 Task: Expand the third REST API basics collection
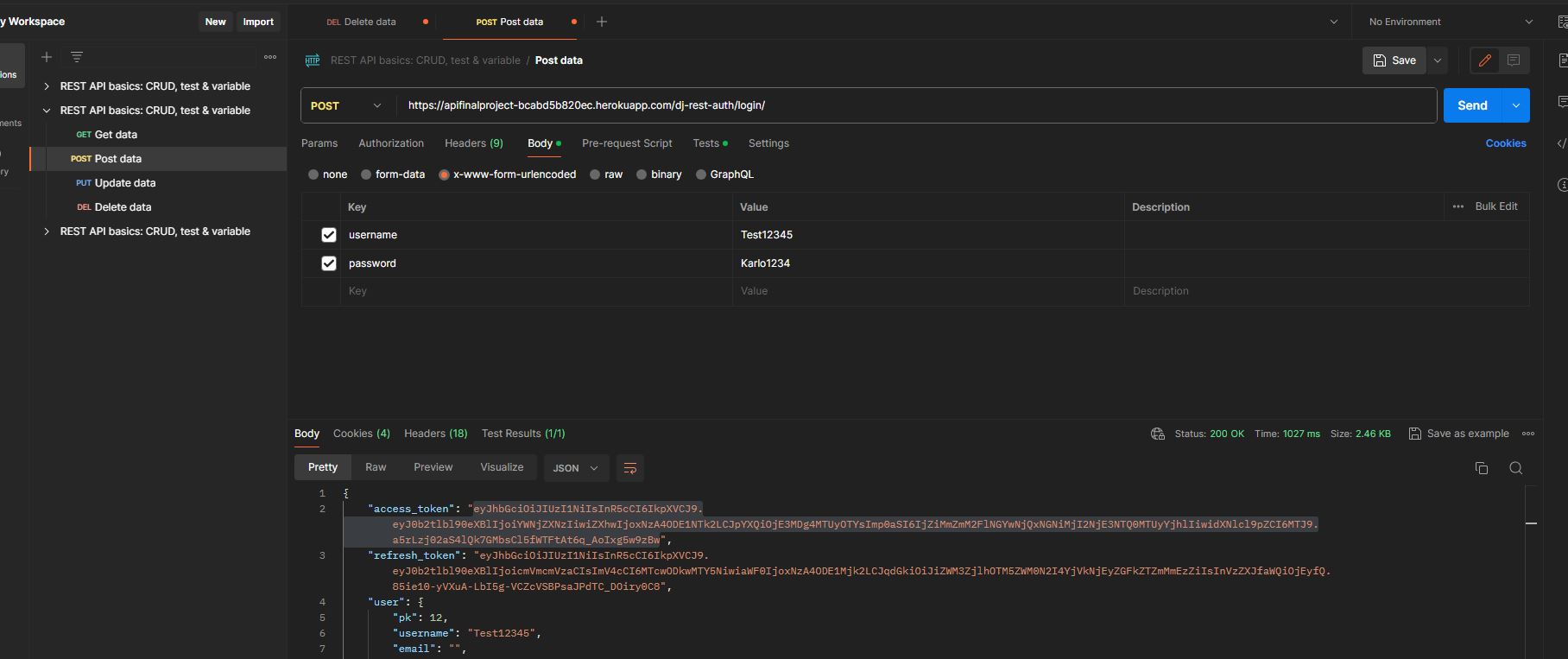point(47,231)
